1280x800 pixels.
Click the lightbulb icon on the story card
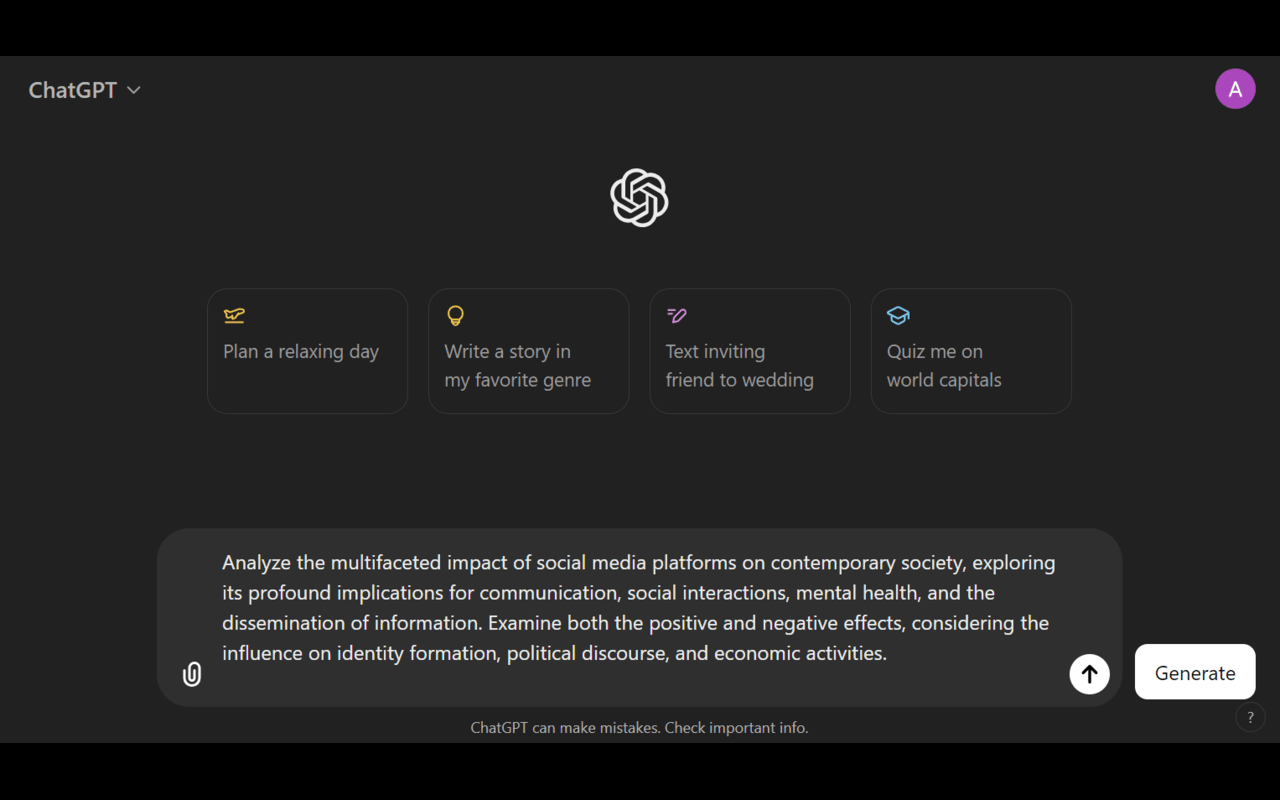pyautogui.click(x=455, y=316)
